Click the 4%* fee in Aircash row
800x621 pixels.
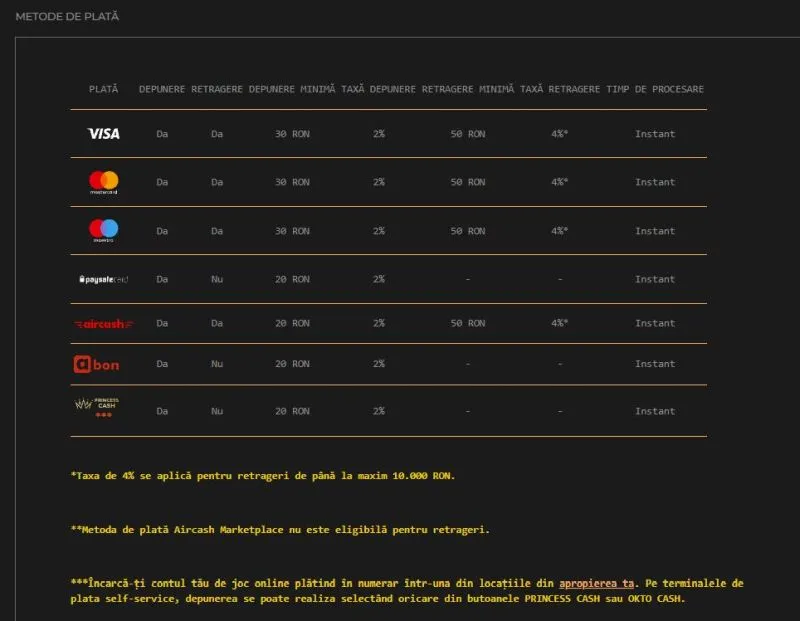560,323
